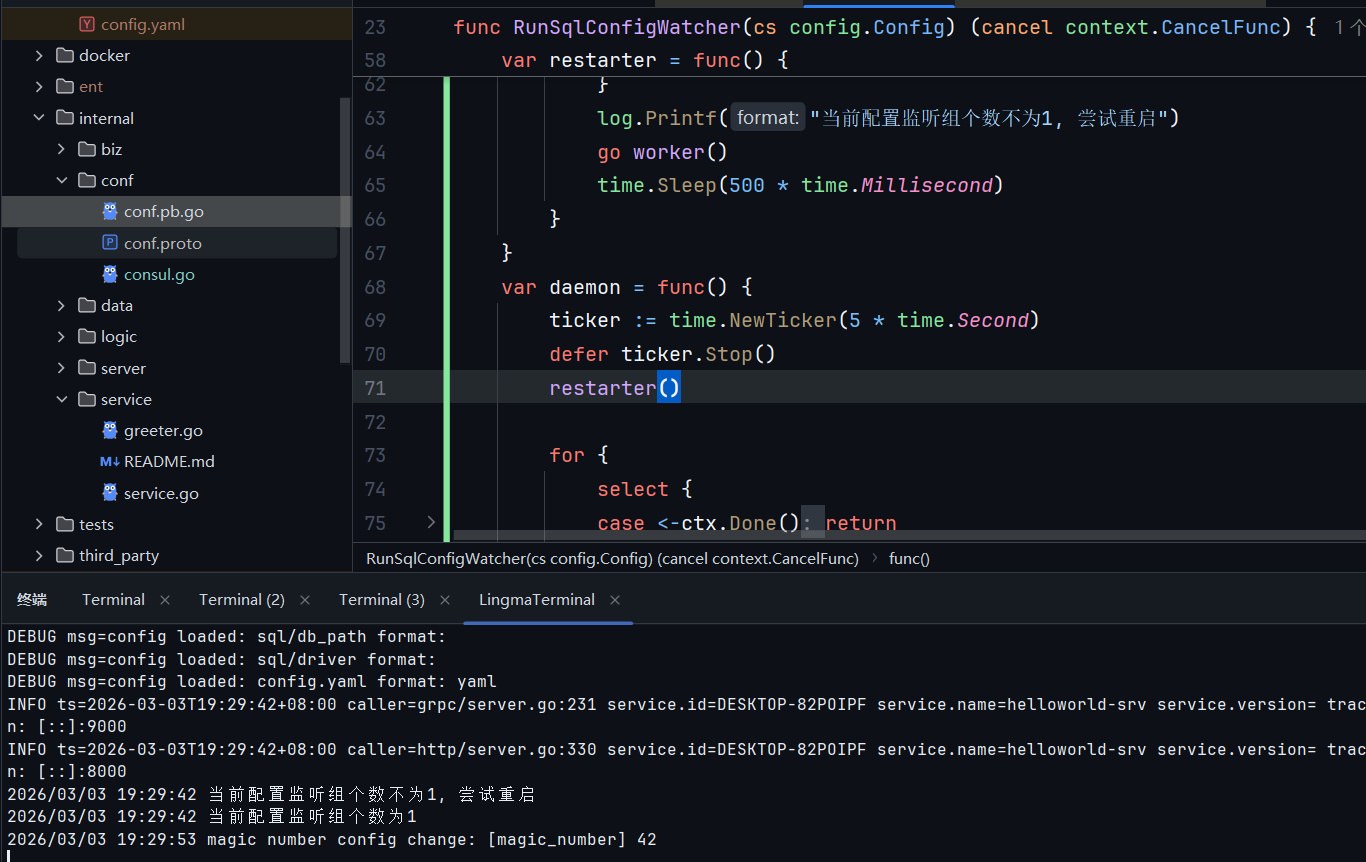Expand the docker folder chevron
The width and height of the screenshot is (1366, 862).
point(39,56)
